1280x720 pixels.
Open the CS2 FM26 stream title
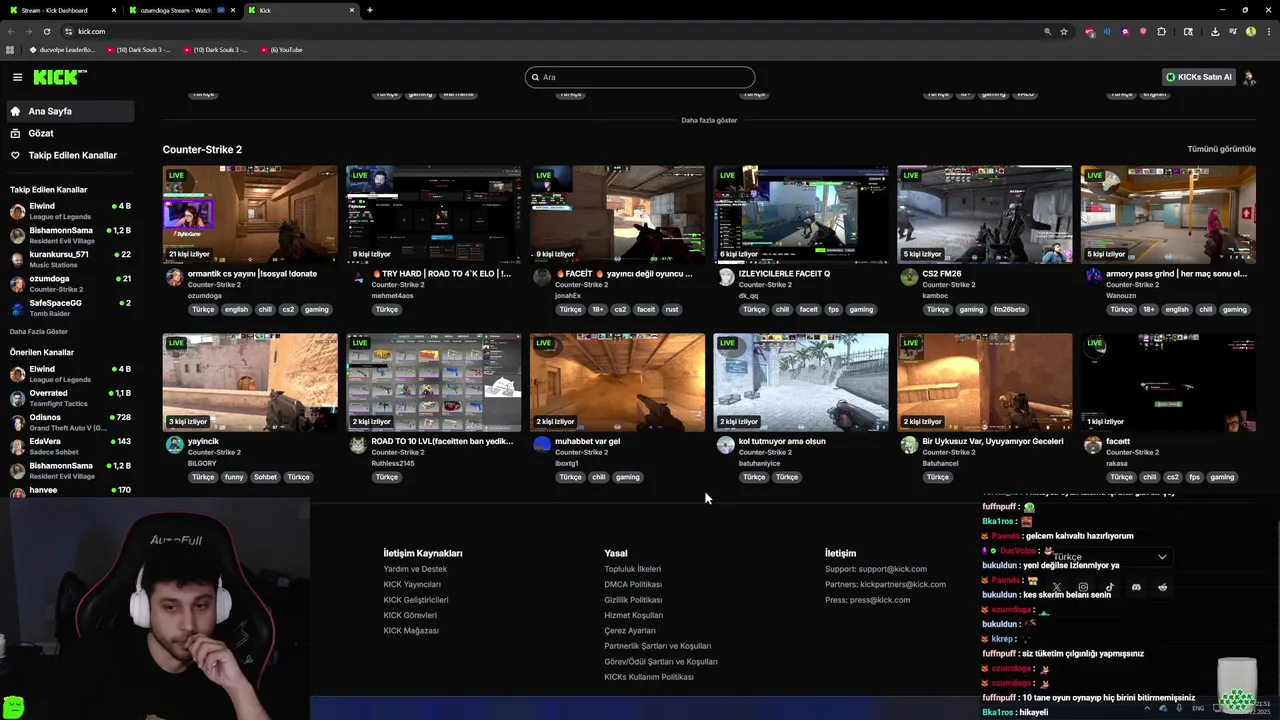(942, 273)
